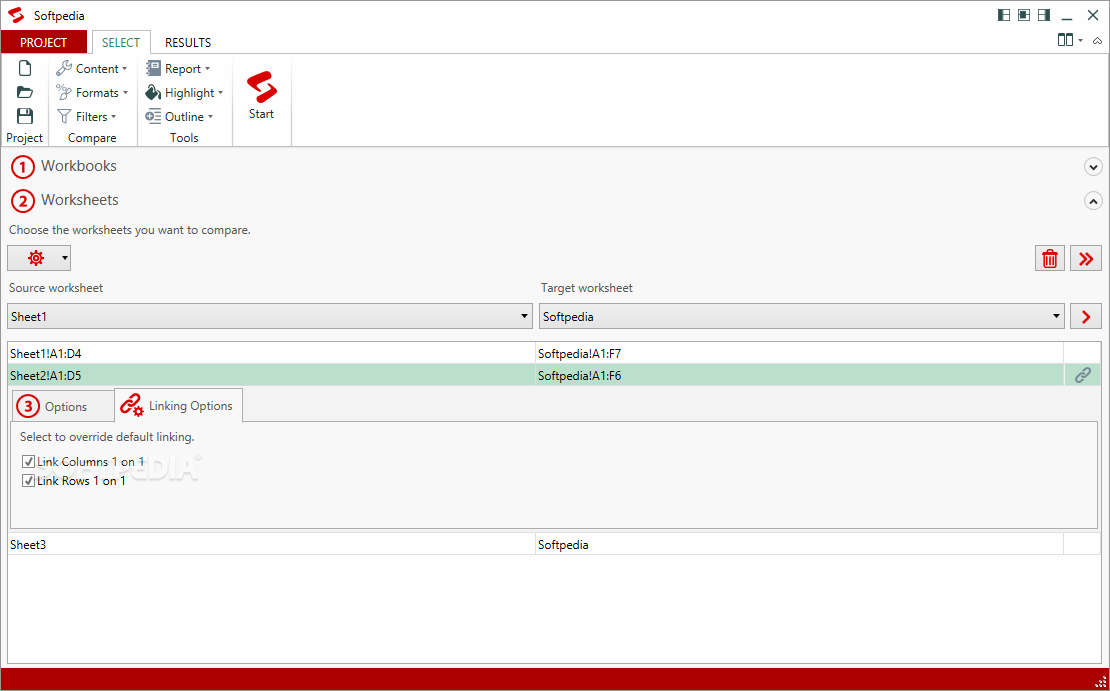Add worksheet pair with single chevron button
Viewport: 1110px width, 691px height.
pyautogui.click(x=1086, y=316)
